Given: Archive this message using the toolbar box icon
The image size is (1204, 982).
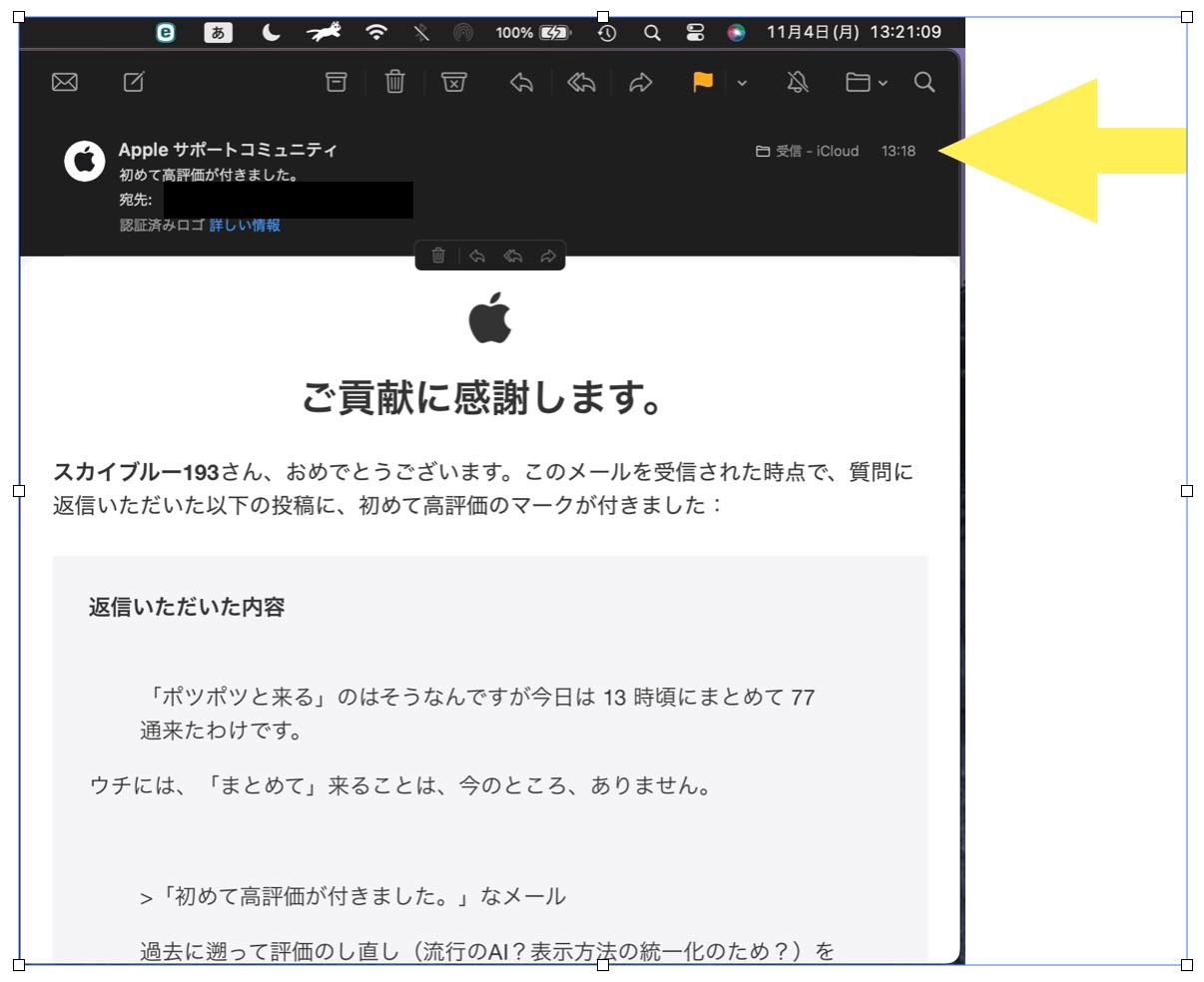Looking at the screenshot, I should [337, 83].
